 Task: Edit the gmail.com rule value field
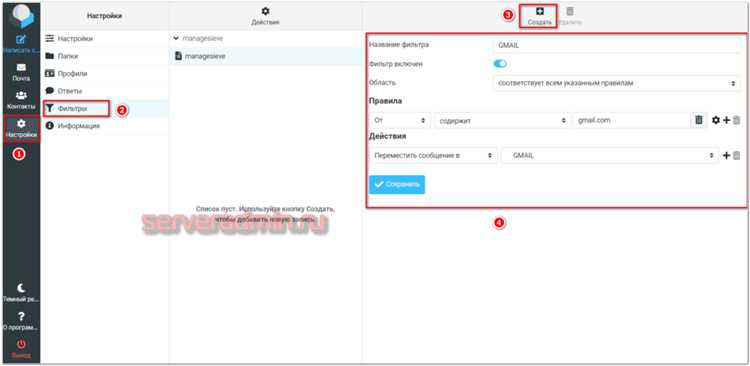coord(631,121)
